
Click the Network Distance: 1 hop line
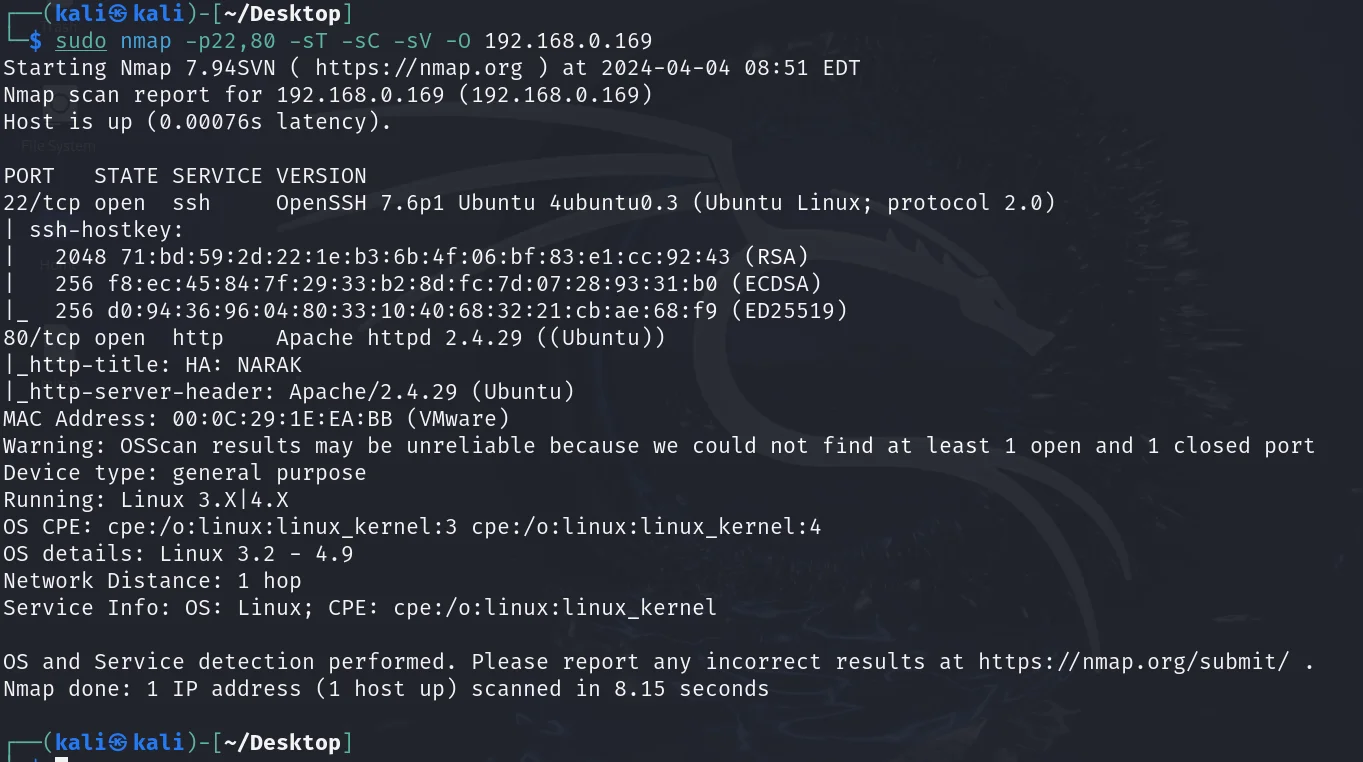[x=152, y=581]
